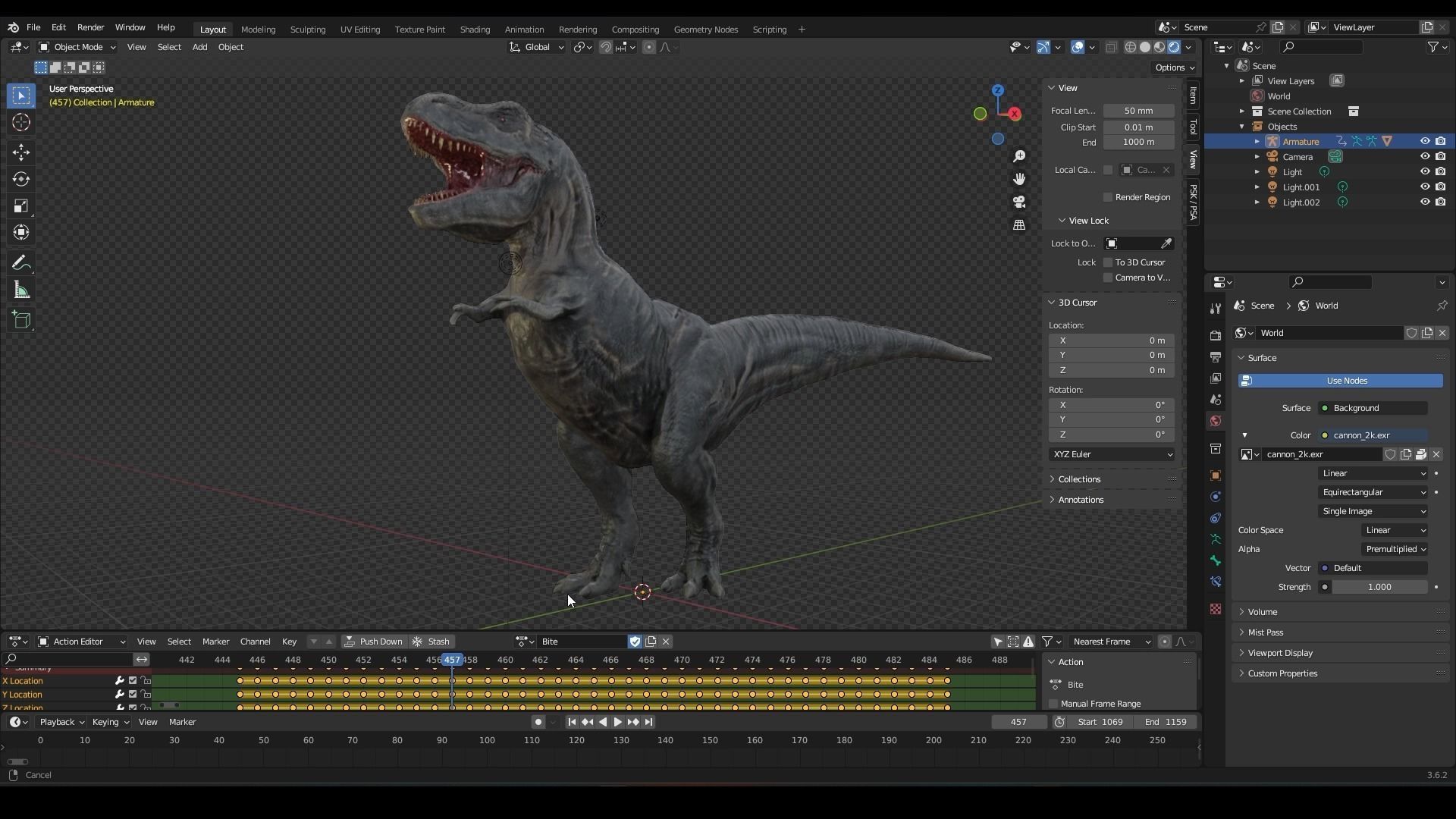Enable the Render Region checkbox
This screenshot has height=819, width=1456.
click(1108, 197)
